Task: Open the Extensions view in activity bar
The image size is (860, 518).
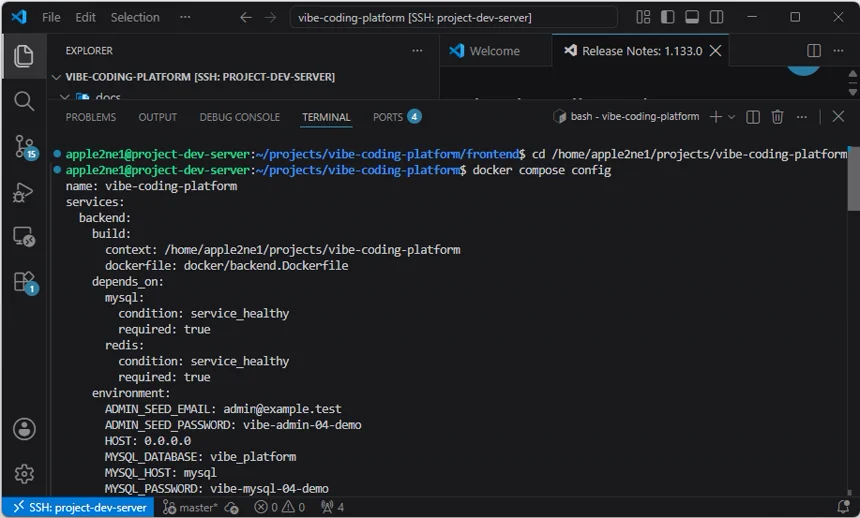Action: pyautogui.click(x=25, y=282)
